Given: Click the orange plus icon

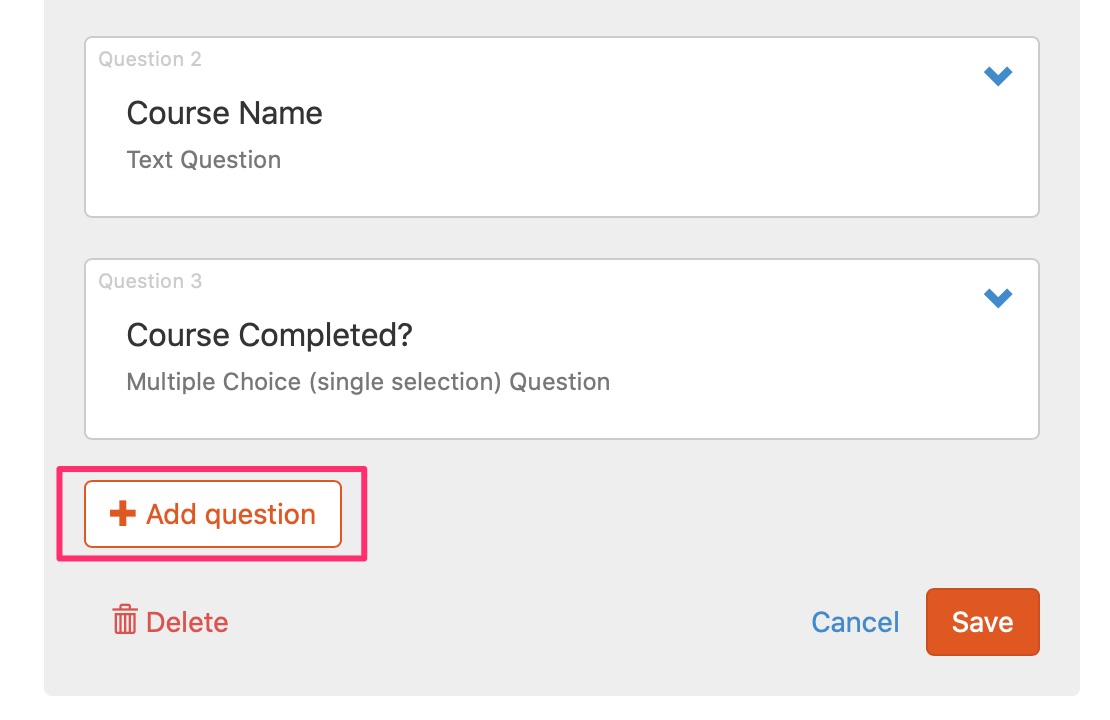Looking at the screenshot, I should coord(122,514).
